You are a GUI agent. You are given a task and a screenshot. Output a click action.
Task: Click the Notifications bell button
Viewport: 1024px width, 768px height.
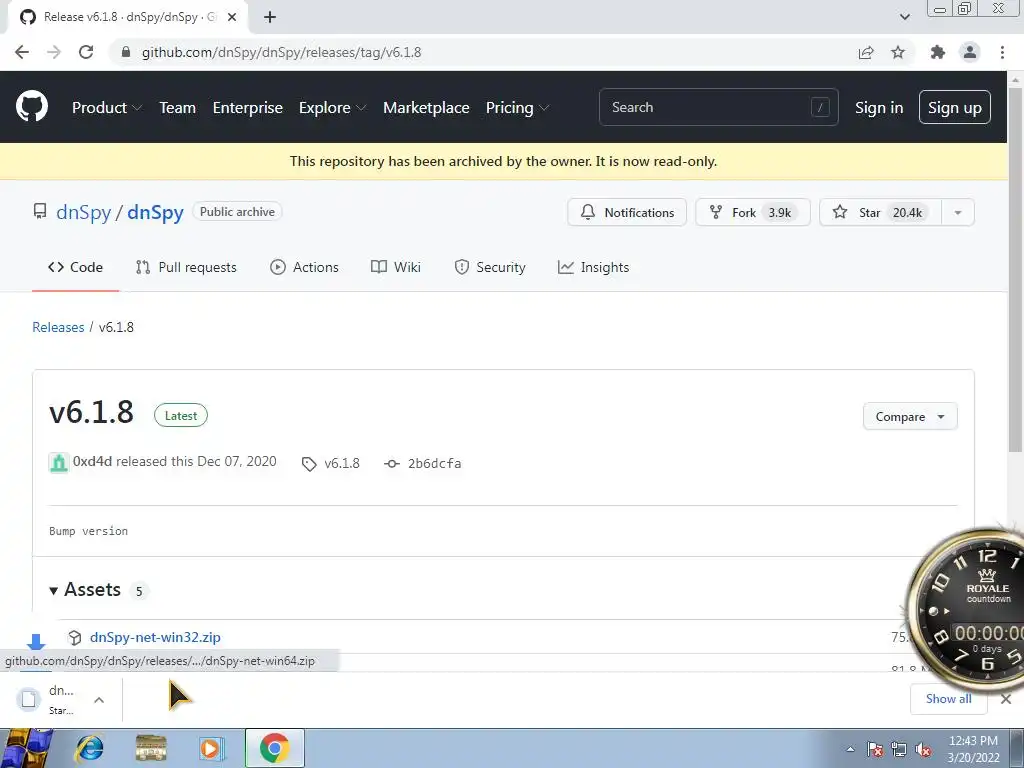point(627,212)
